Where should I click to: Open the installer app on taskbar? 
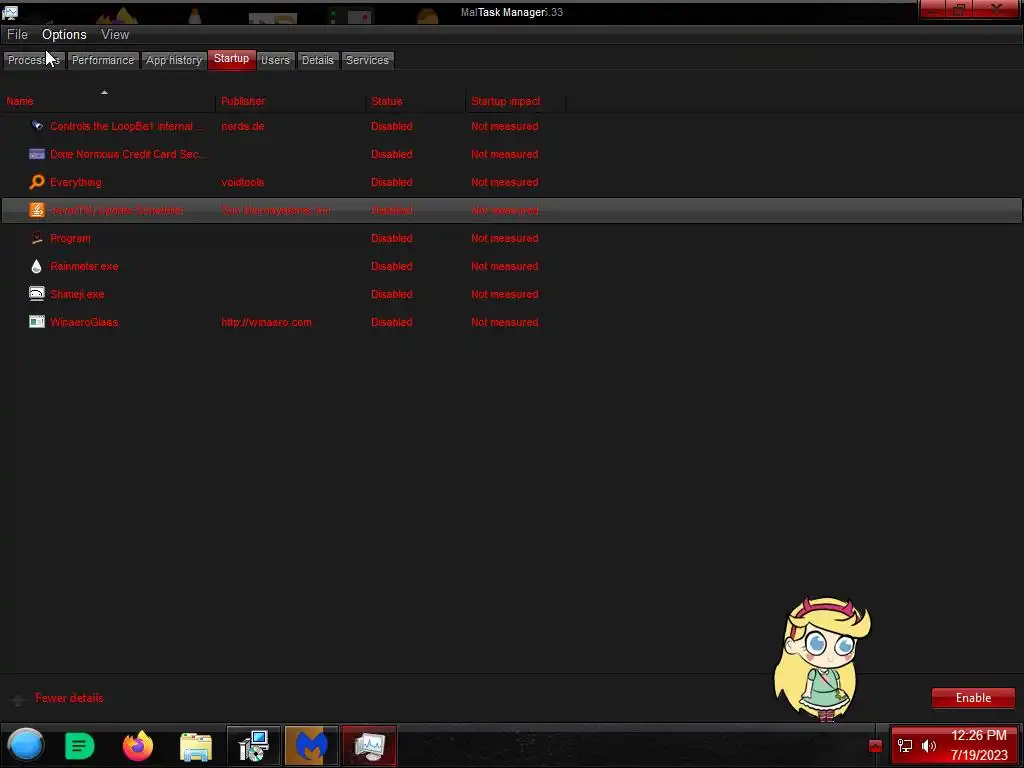click(253, 746)
